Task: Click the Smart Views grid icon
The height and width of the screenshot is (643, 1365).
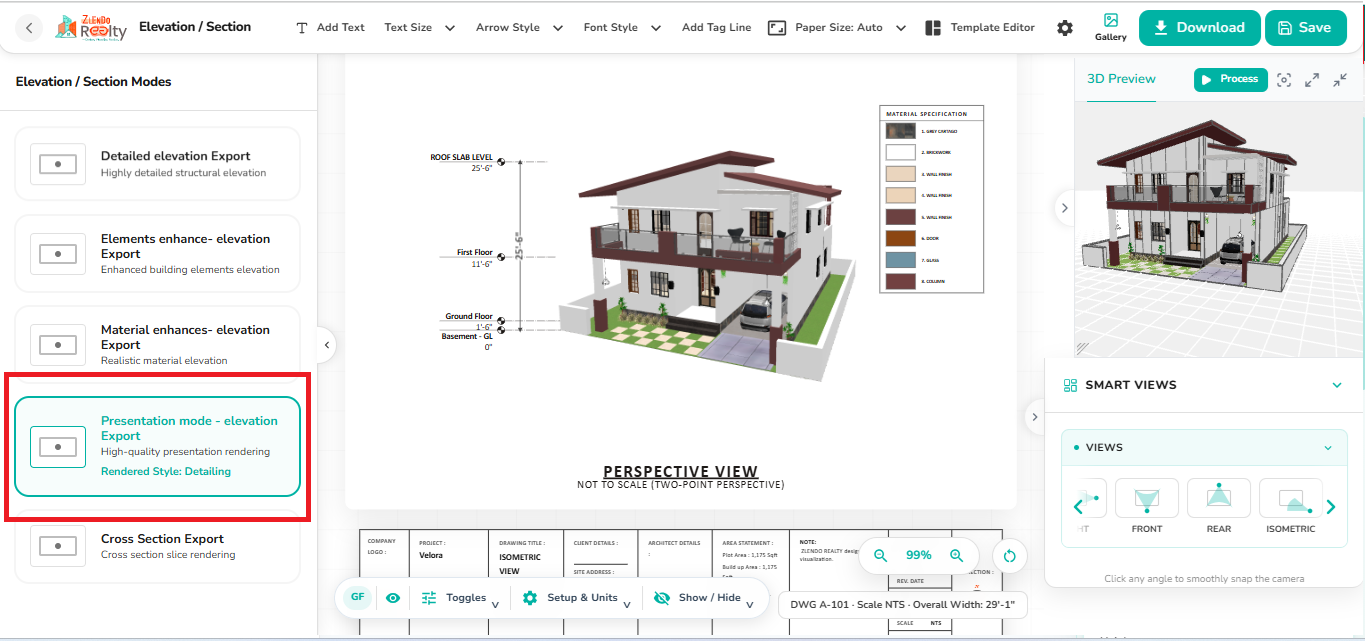Action: click(x=1070, y=385)
